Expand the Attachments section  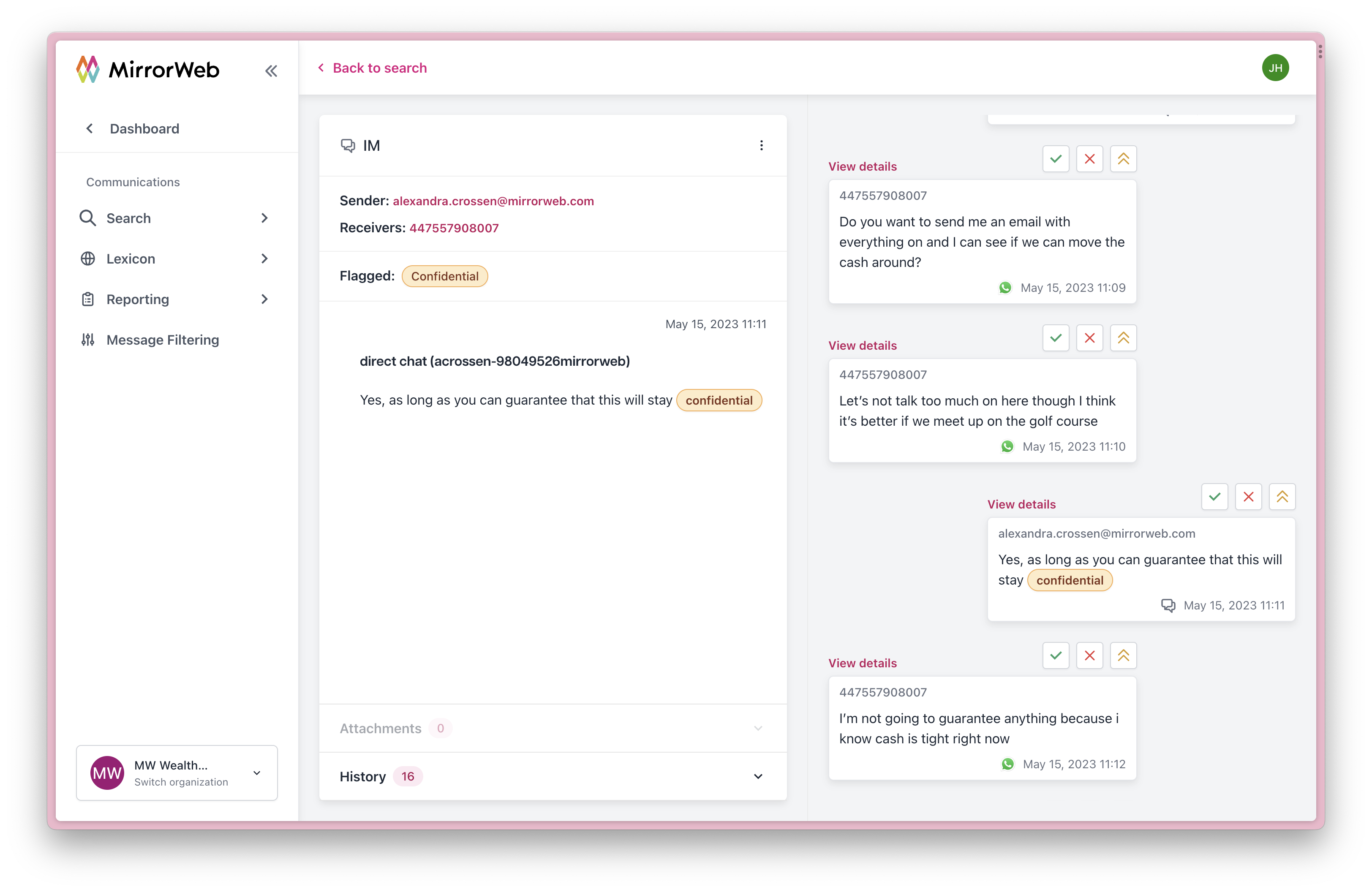757,729
